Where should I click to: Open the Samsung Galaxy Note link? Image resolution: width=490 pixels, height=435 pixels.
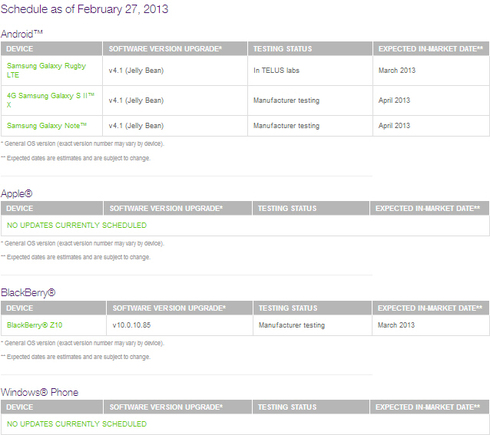pyautogui.click(x=47, y=126)
